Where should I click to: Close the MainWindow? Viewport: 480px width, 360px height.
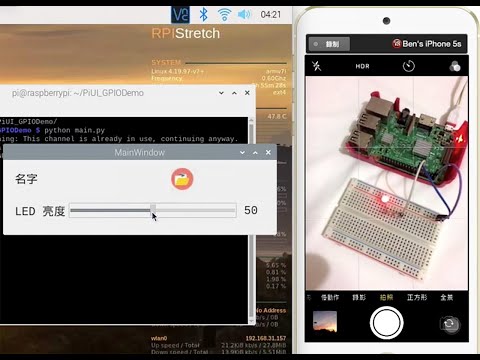coord(268,152)
